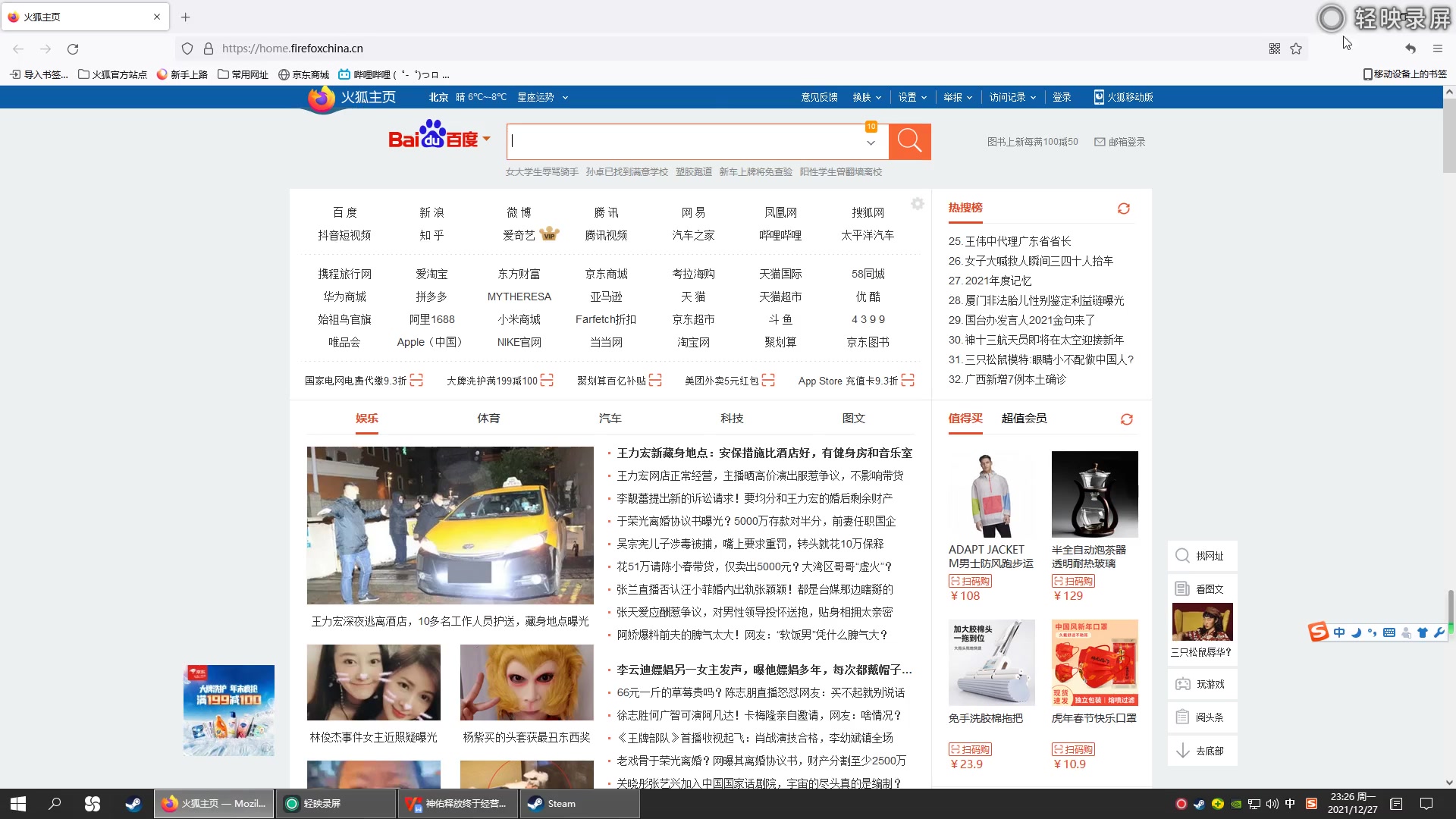Switch to the 娱乐 news tab
1456x819 pixels.
367,419
